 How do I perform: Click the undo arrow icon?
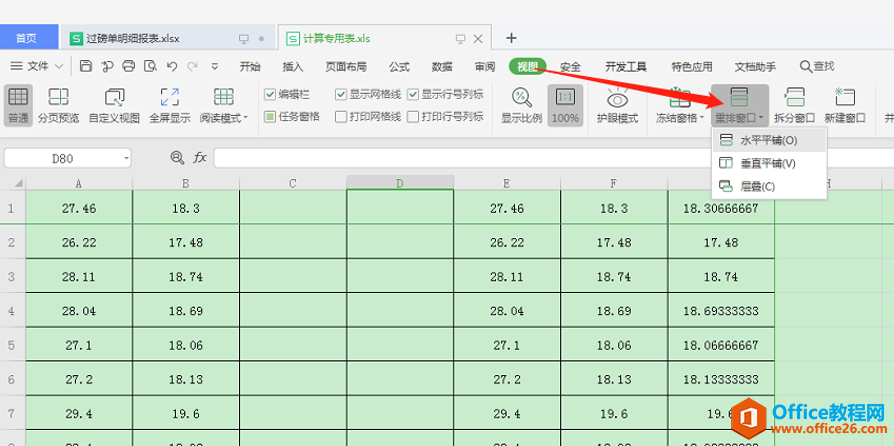pos(172,67)
